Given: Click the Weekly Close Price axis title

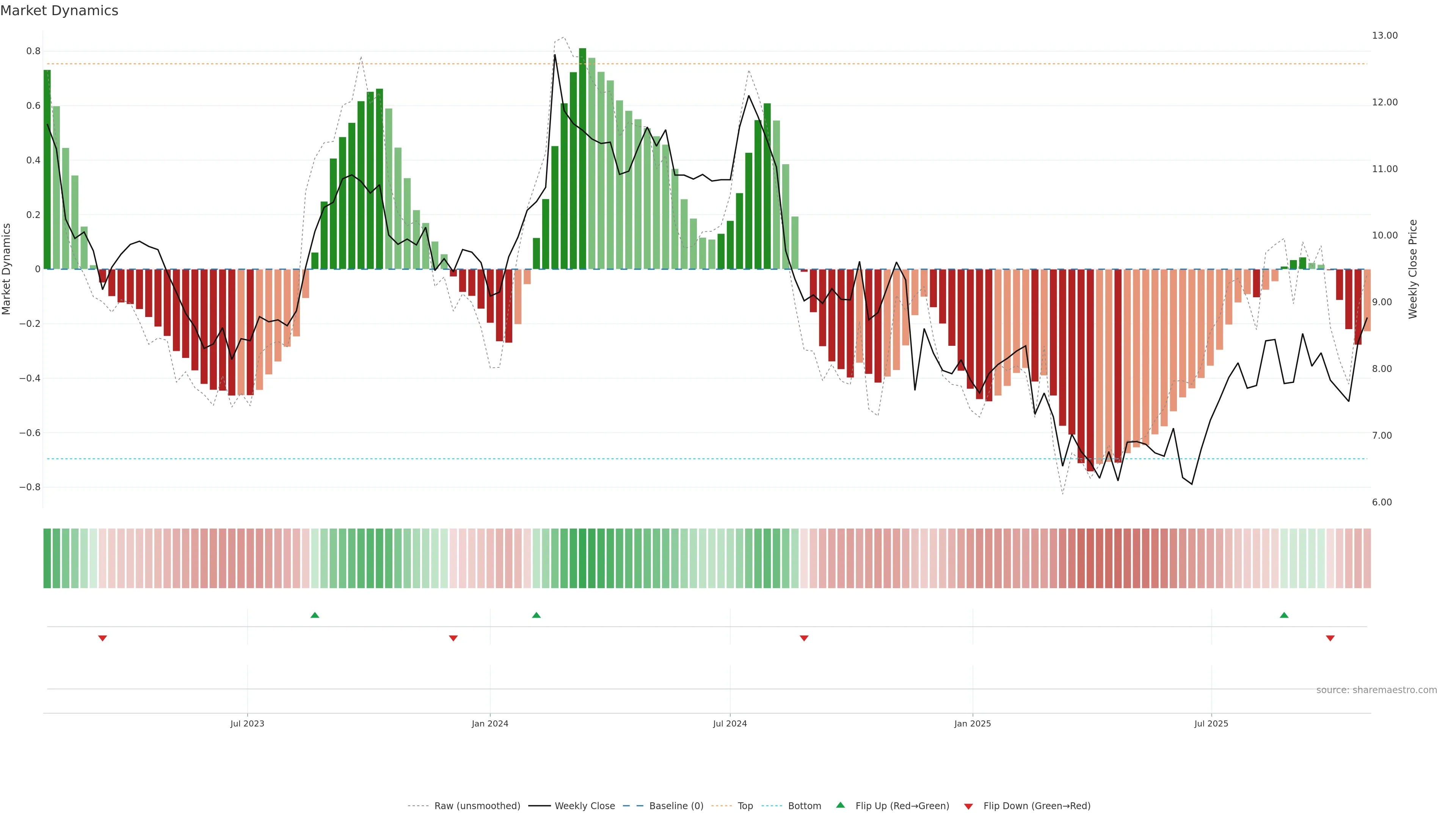Looking at the screenshot, I should pyautogui.click(x=1413, y=269).
